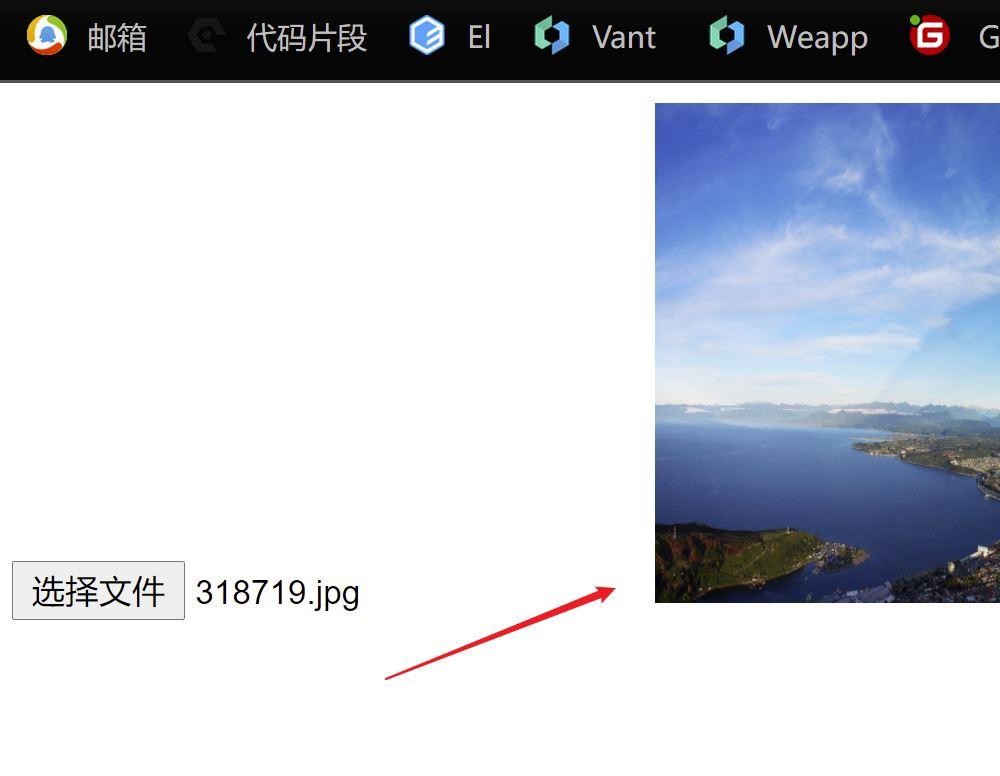
Task: Click the uploaded photo preview image
Action: [827, 353]
